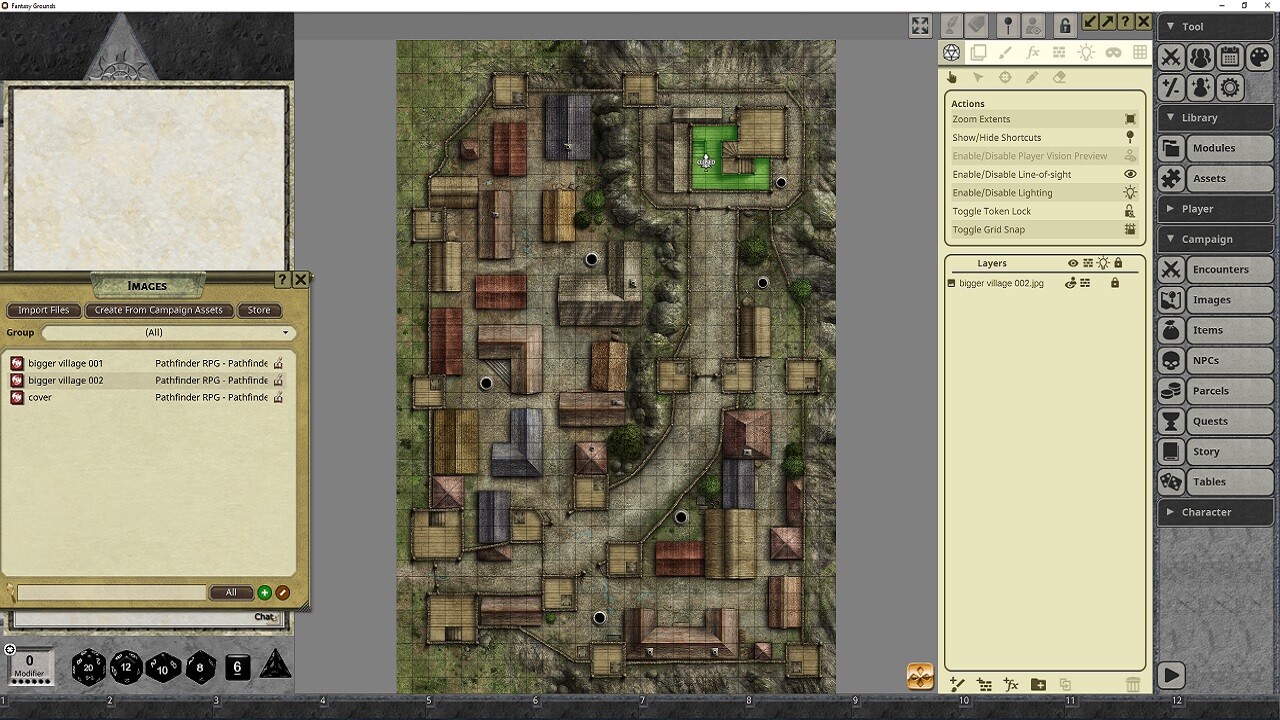1280x720 pixels.
Task: Open the grid settings panel tab
Action: coord(1140,52)
